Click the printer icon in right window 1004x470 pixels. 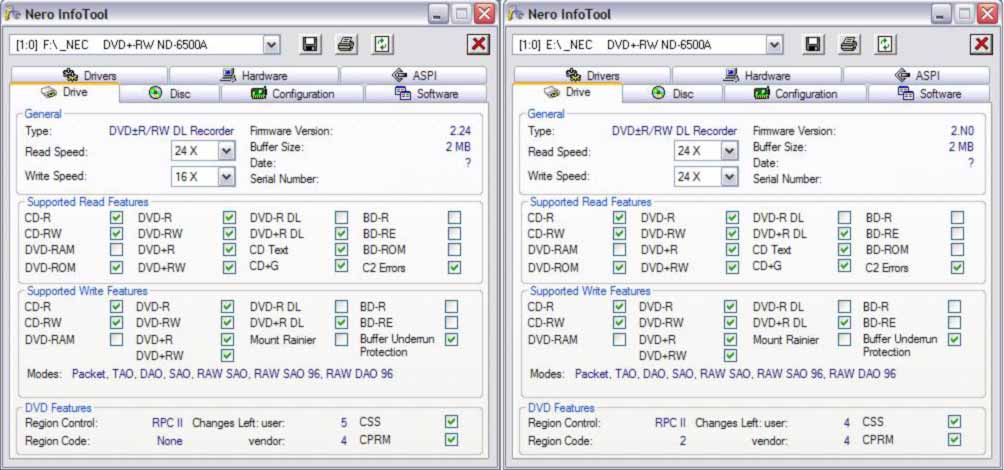tap(849, 45)
